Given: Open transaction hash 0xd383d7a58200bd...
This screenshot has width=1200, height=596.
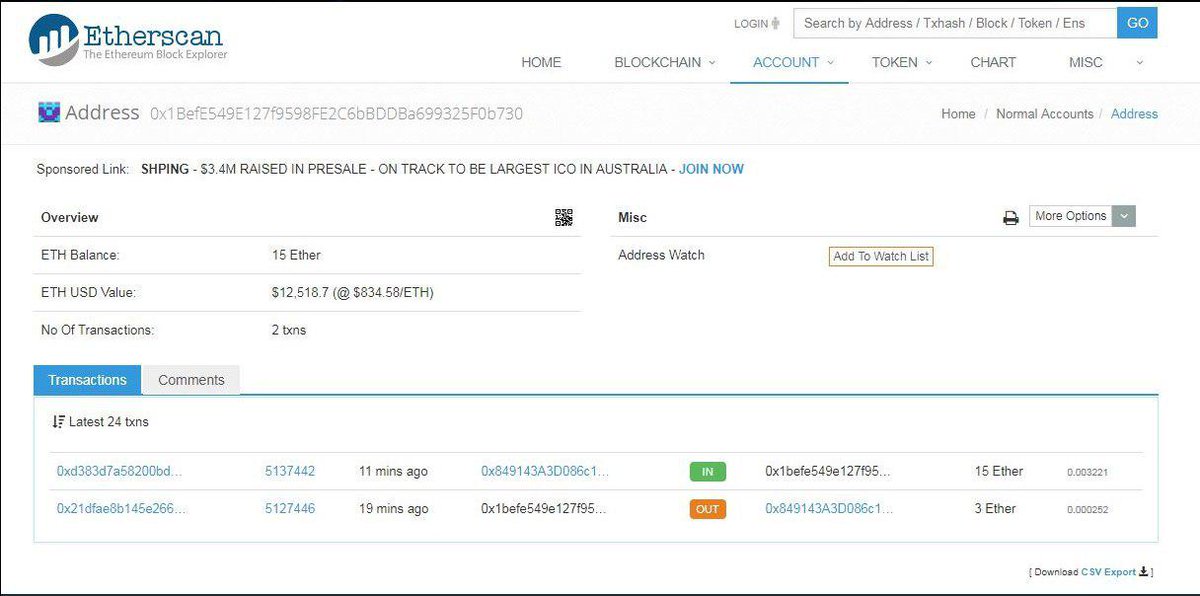Looking at the screenshot, I should (120, 471).
